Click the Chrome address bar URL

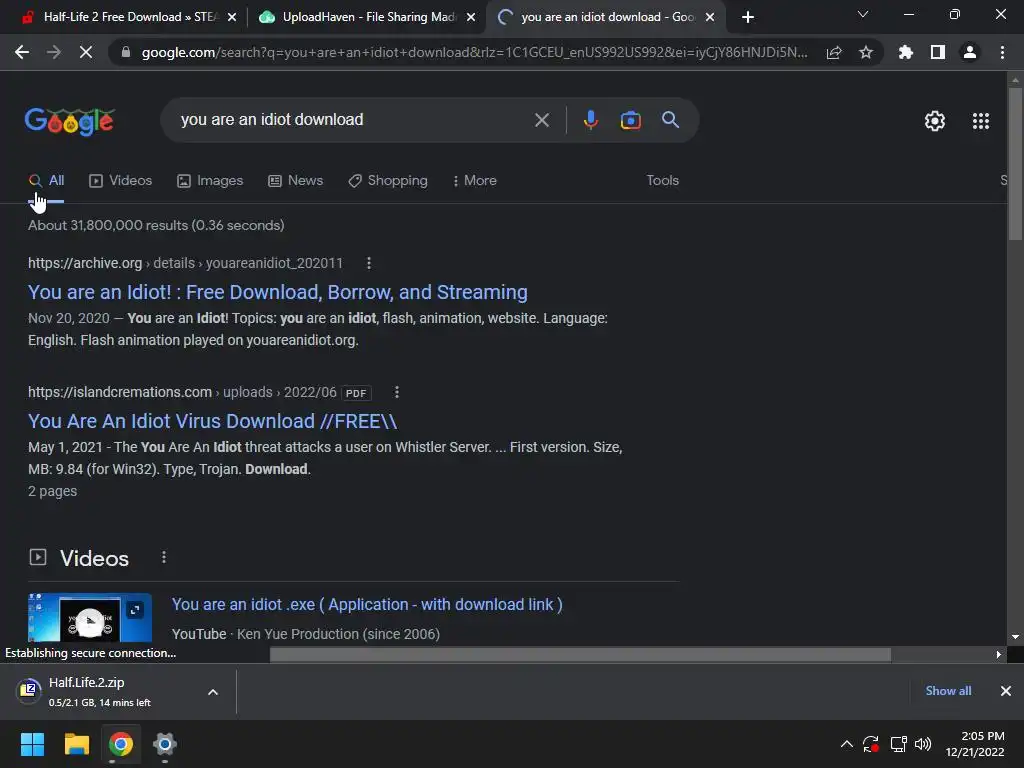[474, 52]
